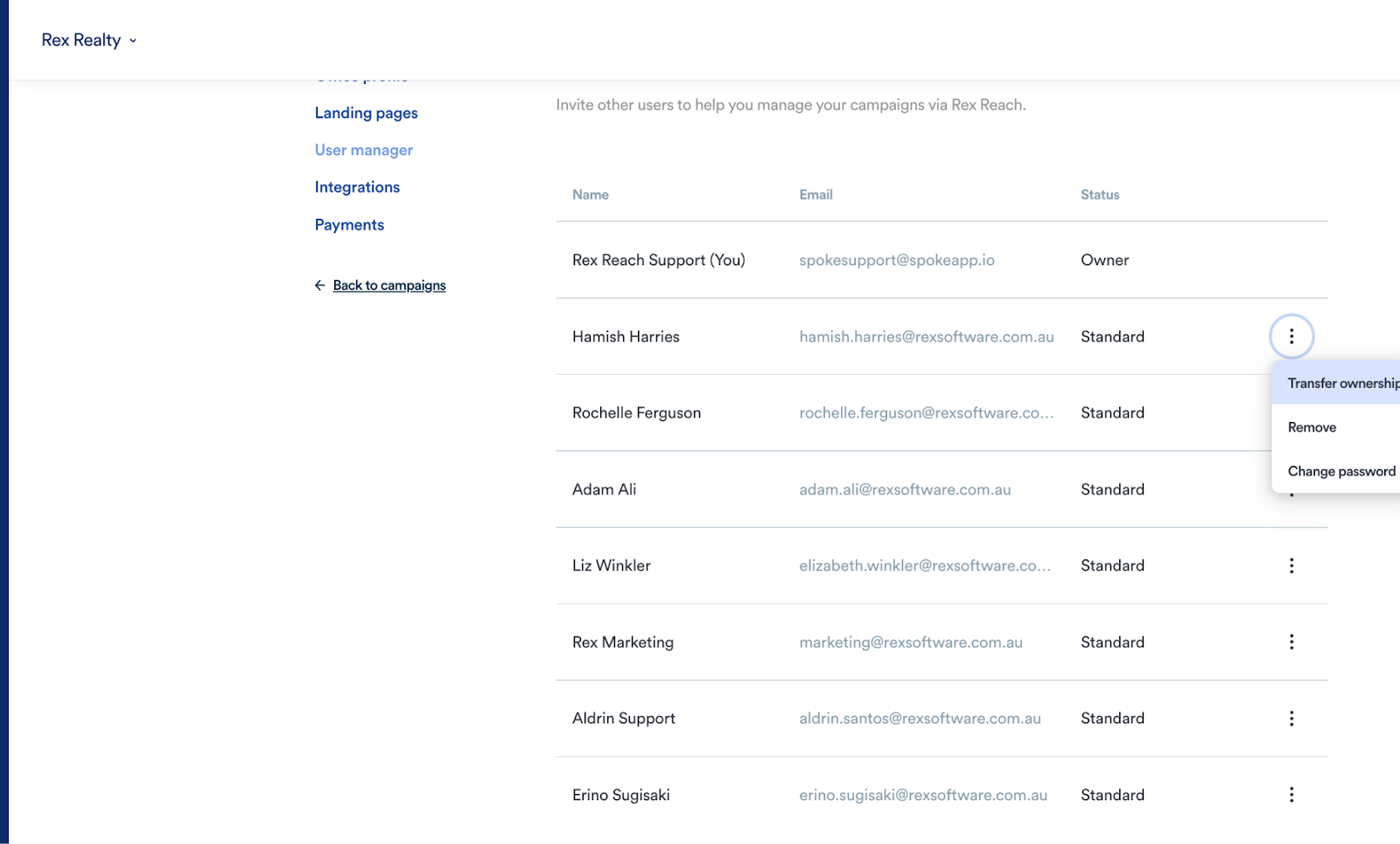The width and height of the screenshot is (1400, 844).
Task: Open the options menu for Hamish Harries
Action: [1291, 336]
